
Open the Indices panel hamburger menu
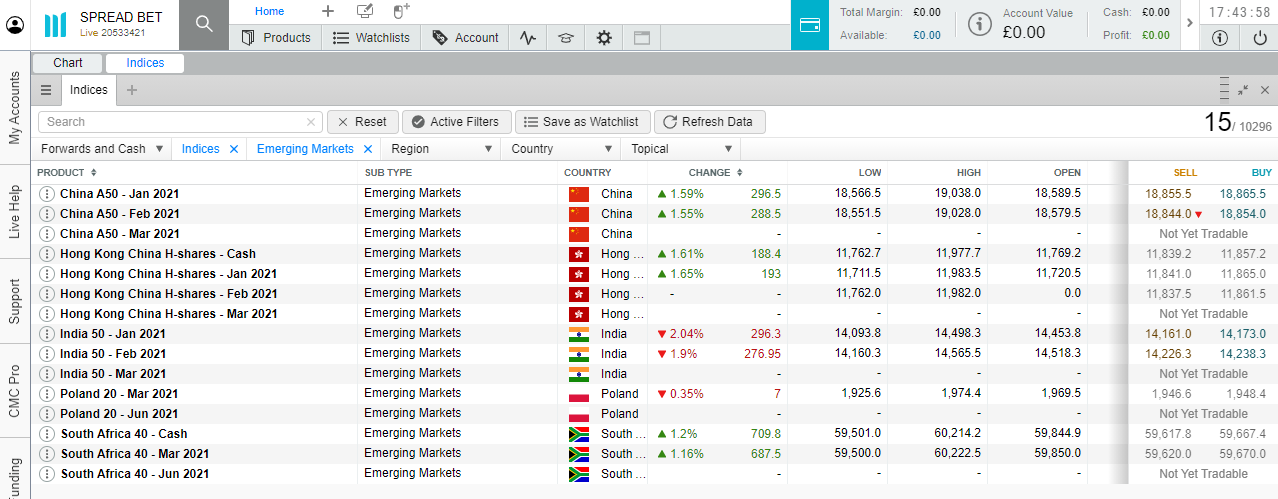(46, 90)
